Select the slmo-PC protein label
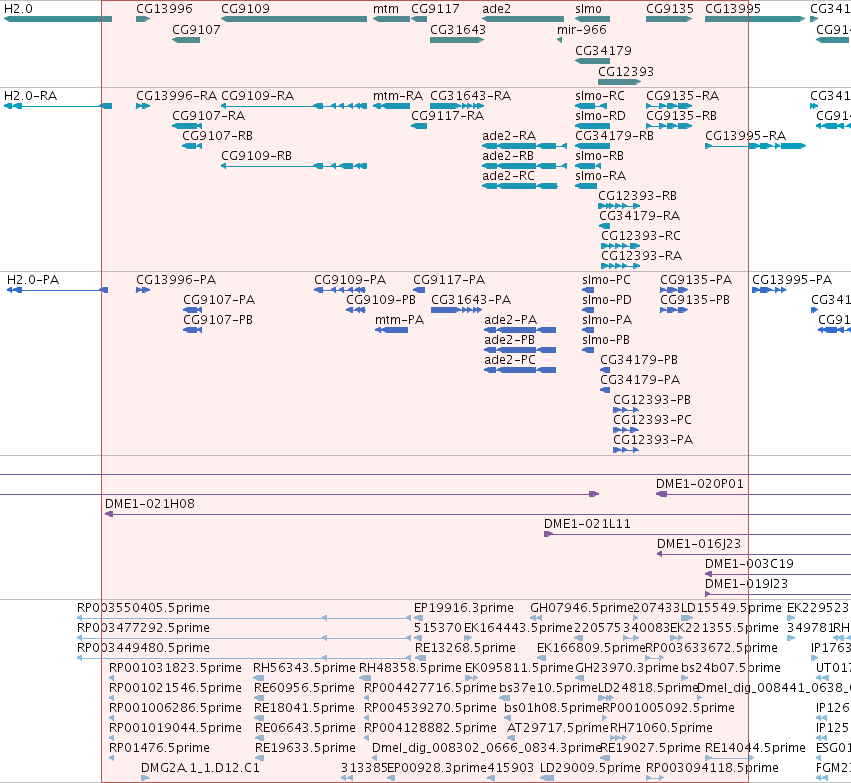Screen dimensions: 851x783 pyautogui.click(x=606, y=280)
